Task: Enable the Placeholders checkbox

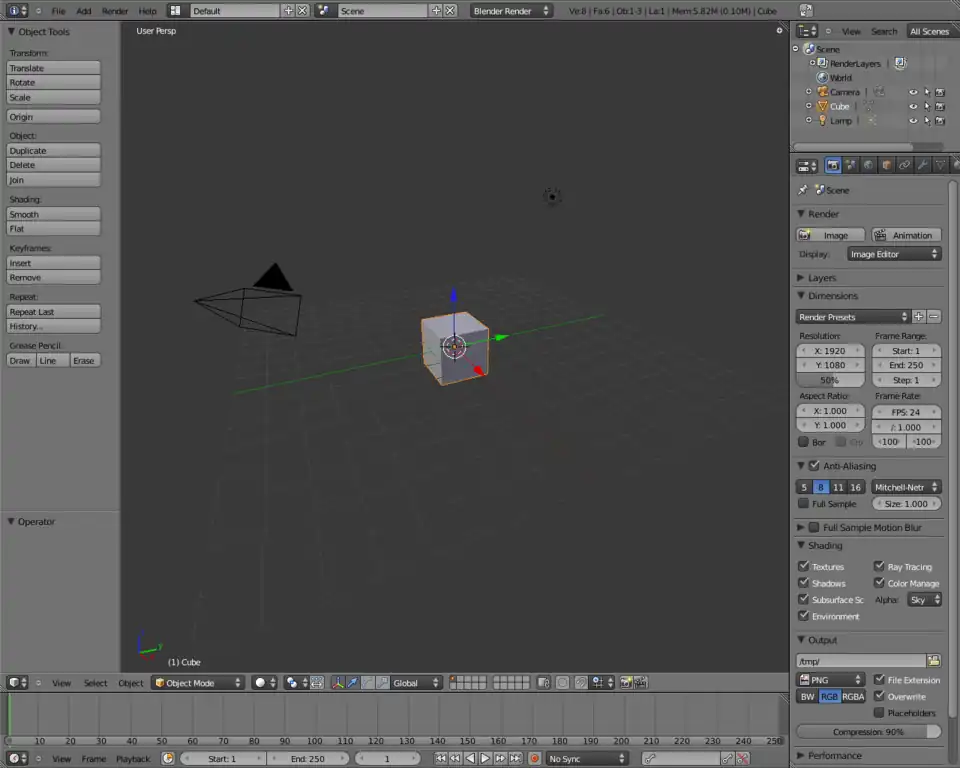Action: 879,713
